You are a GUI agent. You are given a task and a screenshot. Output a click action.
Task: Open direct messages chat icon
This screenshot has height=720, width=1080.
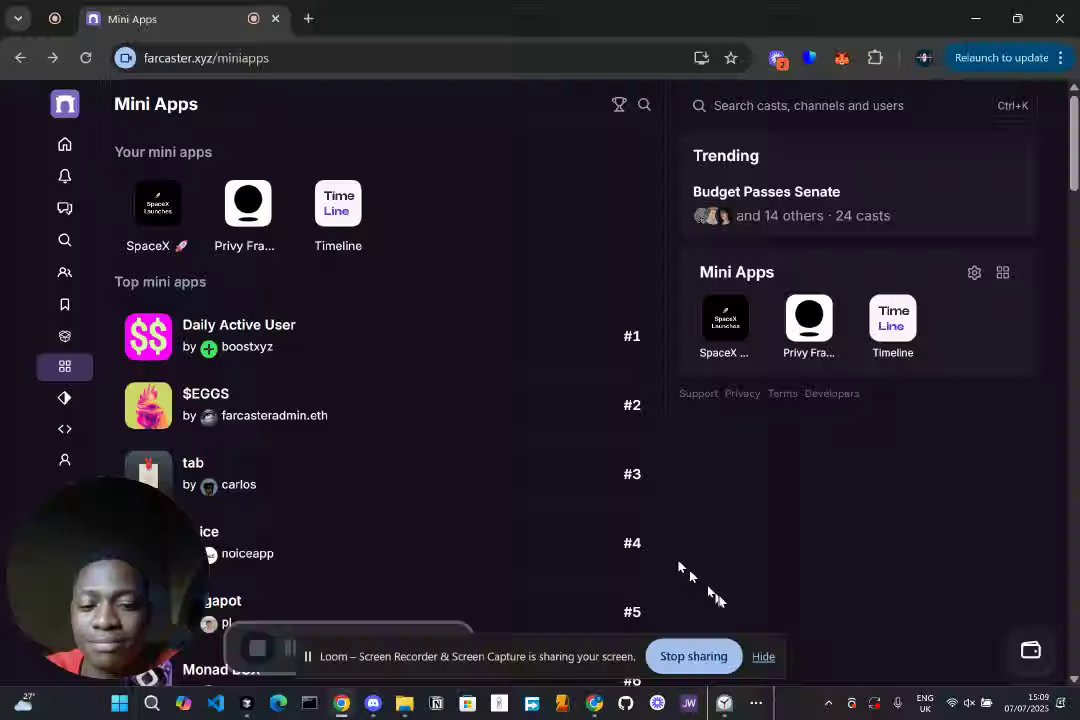tap(65, 208)
